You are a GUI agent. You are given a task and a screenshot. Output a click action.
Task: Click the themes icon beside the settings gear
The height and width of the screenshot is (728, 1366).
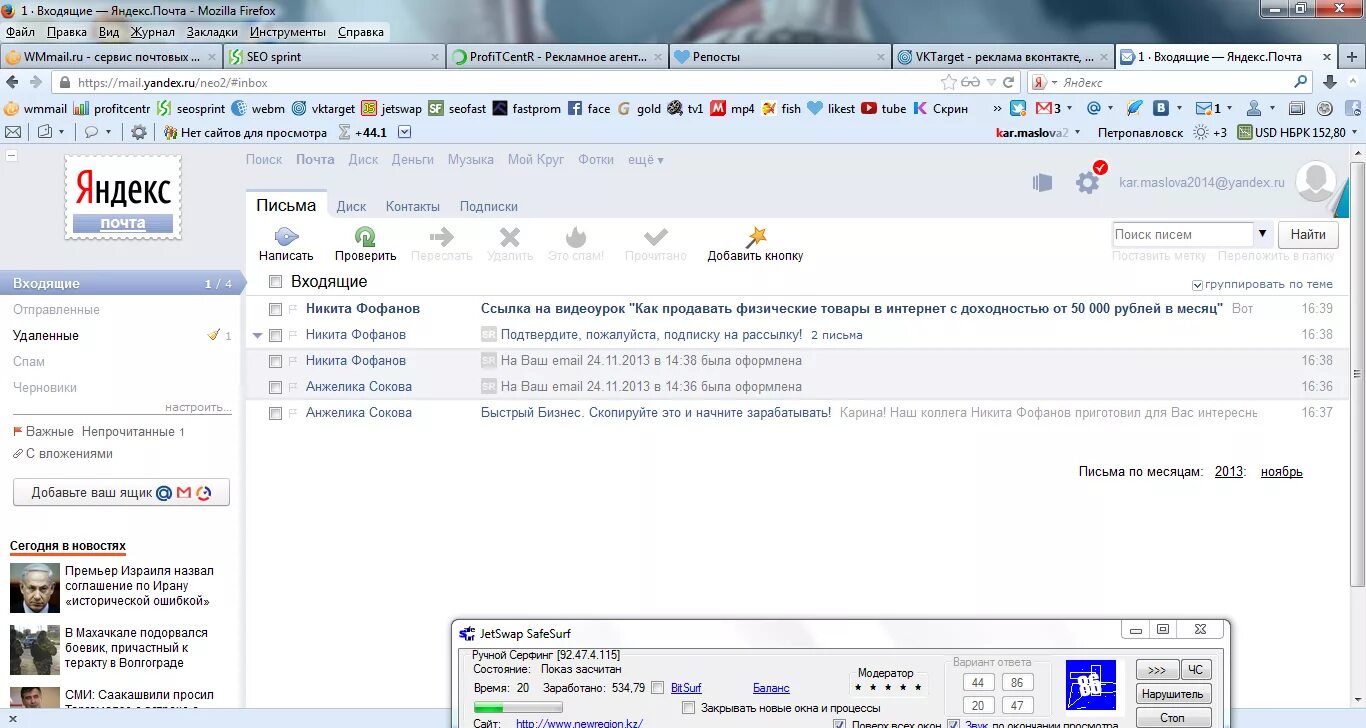coord(1043,182)
